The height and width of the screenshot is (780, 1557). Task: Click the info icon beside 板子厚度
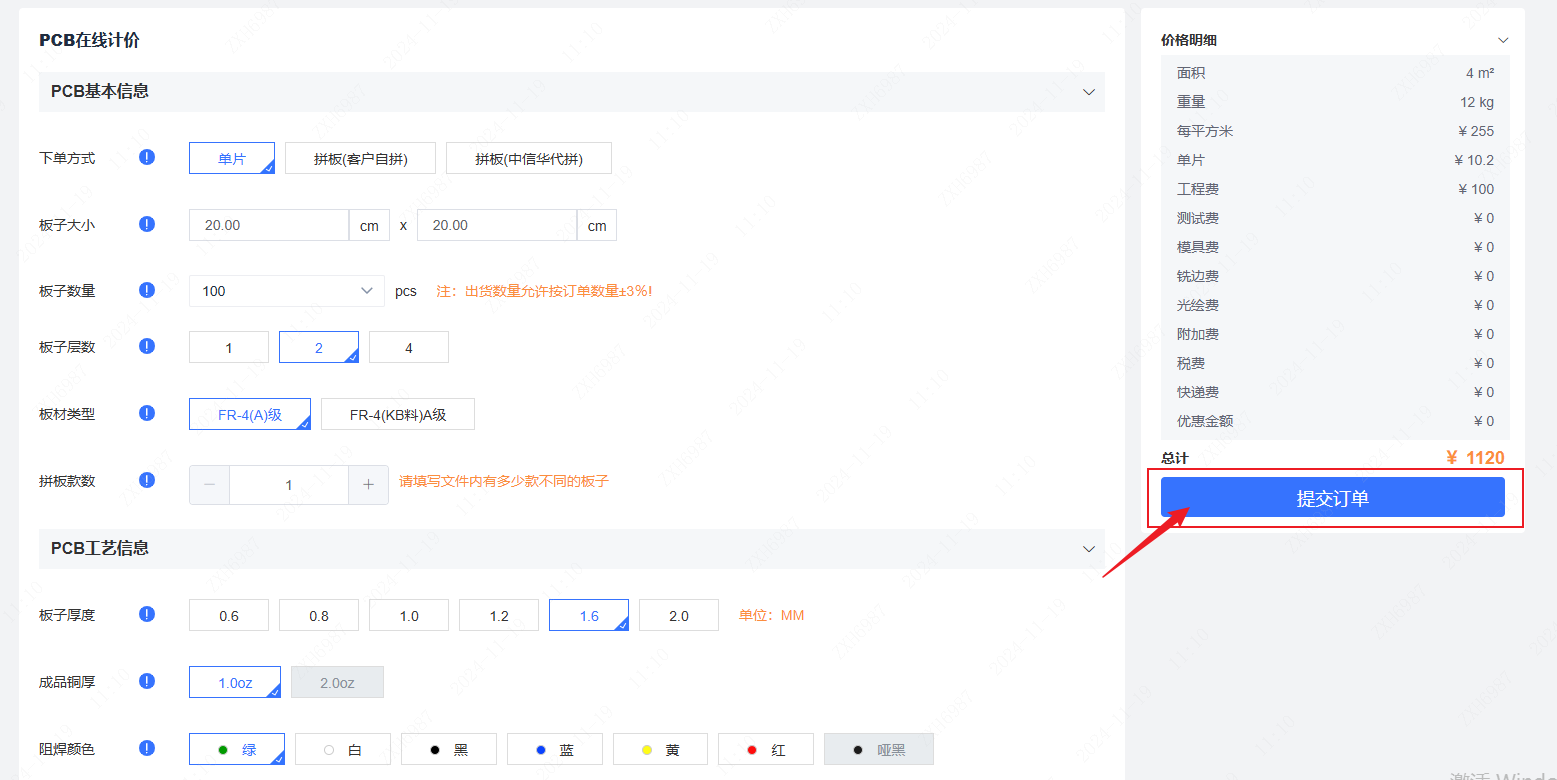coord(146,614)
